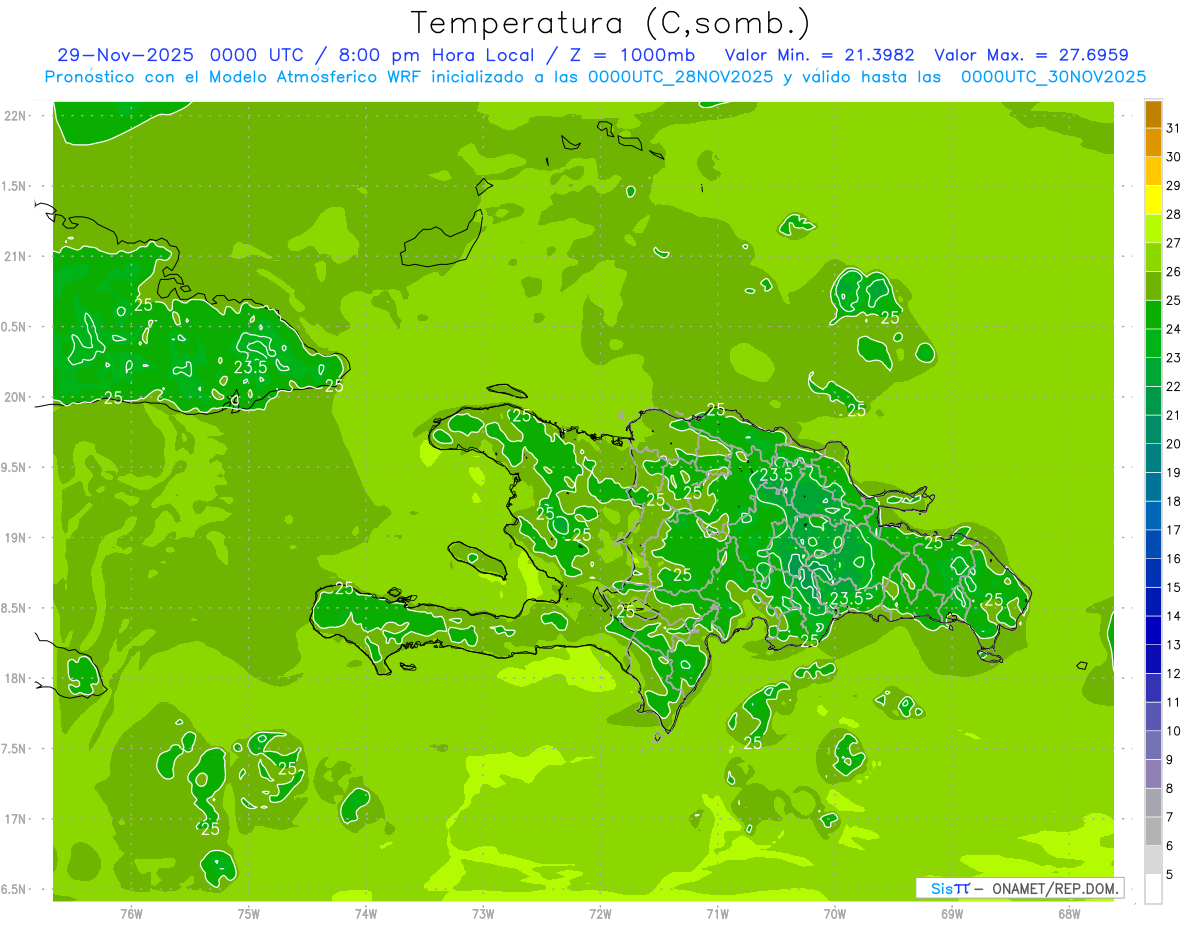
Task: Pick the dark blue colorbar segment between 12 and 13
Action: (x=1153, y=659)
